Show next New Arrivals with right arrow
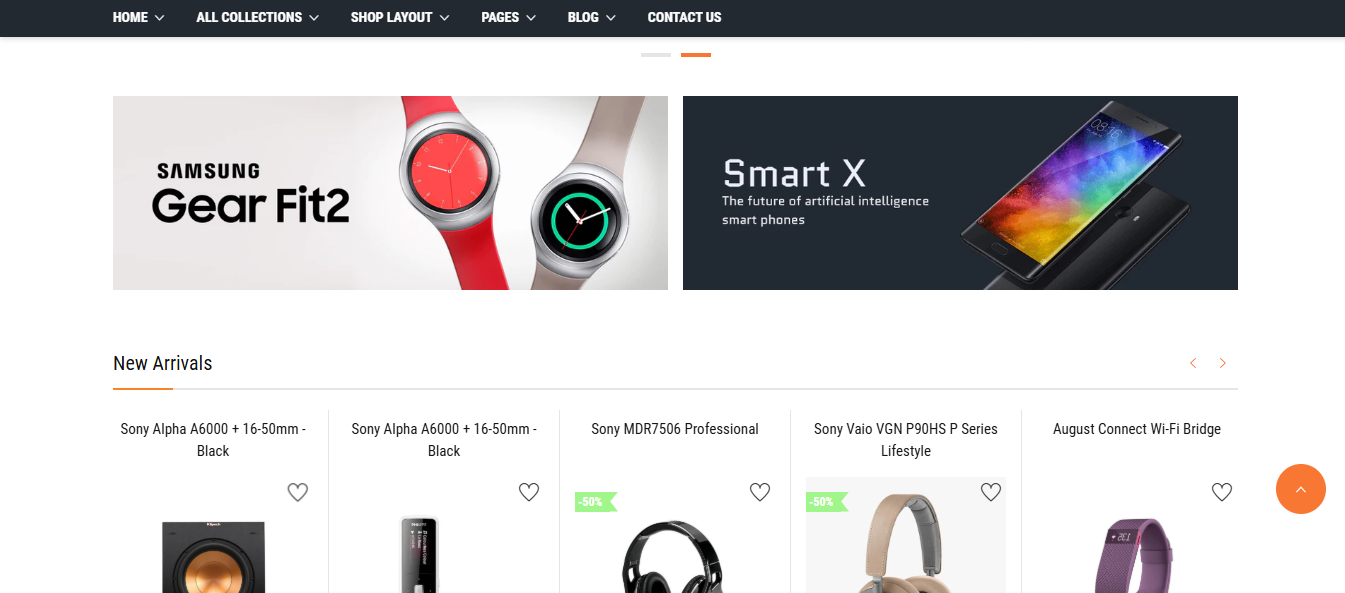1345x593 pixels. (1222, 363)
